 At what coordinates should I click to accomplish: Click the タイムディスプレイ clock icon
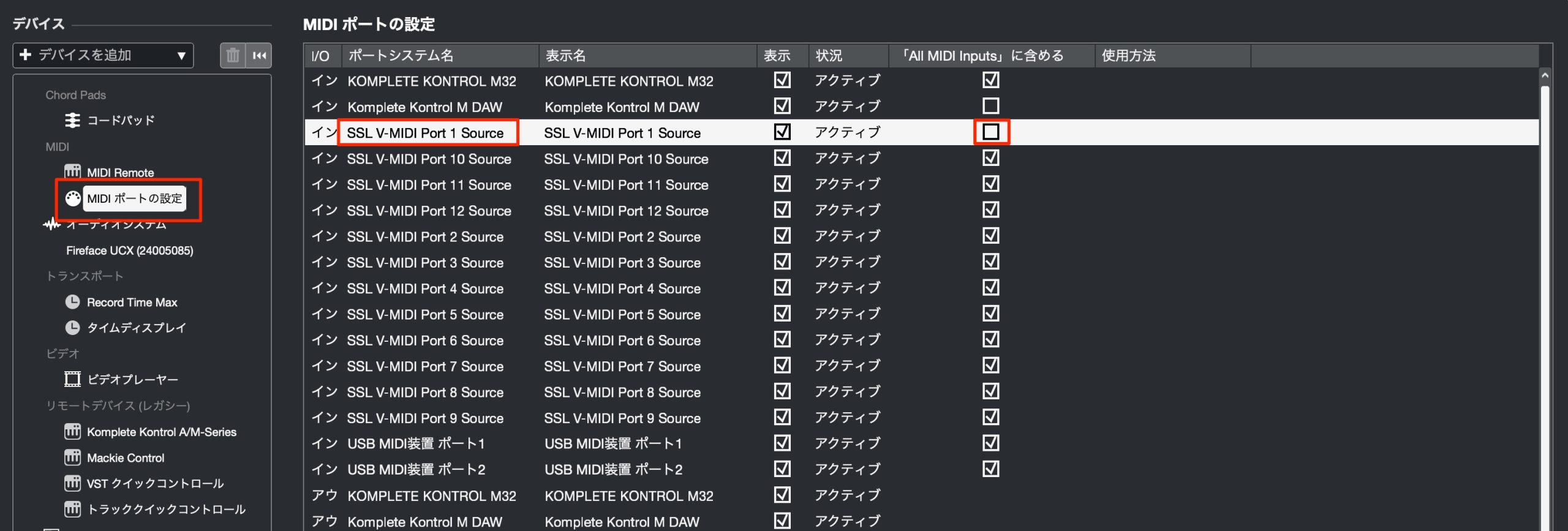click(x=72, y=328)
